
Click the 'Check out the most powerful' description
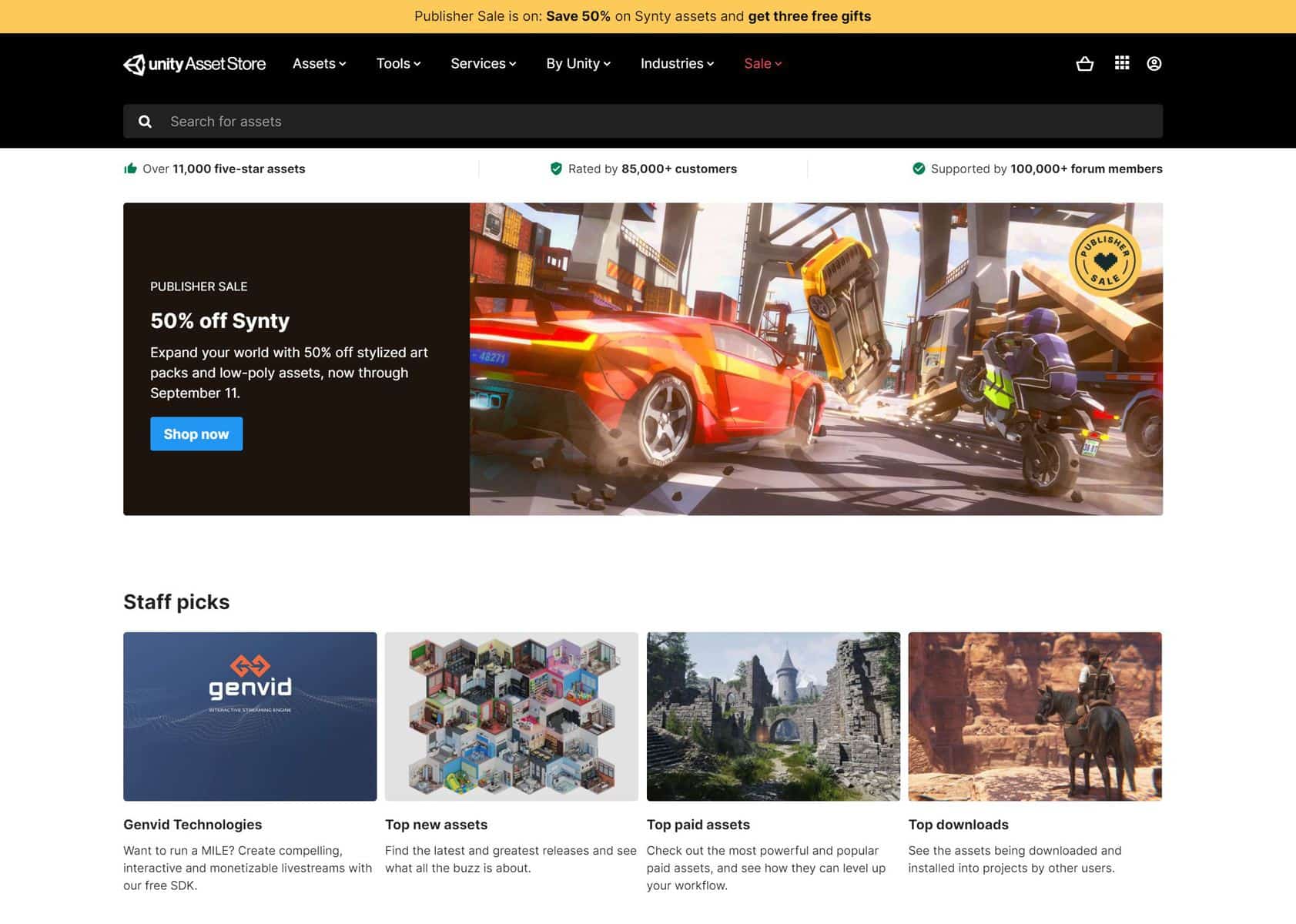click(x=766, y=868)
